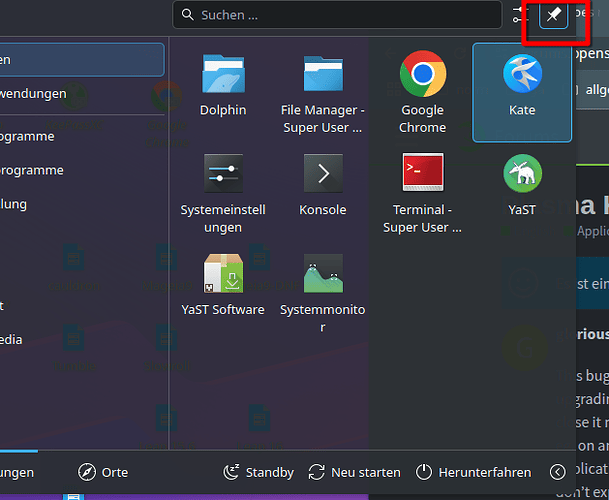Select the highlighted top category entry

point(82,60)
